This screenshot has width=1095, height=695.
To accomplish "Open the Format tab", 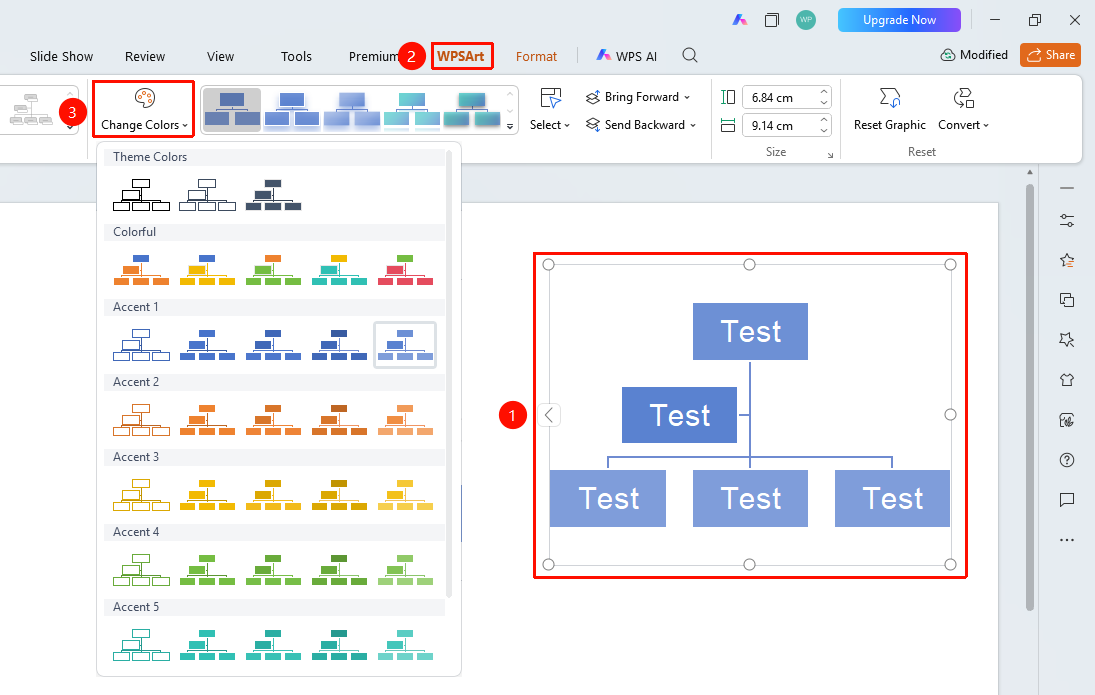I will [536, 57].
